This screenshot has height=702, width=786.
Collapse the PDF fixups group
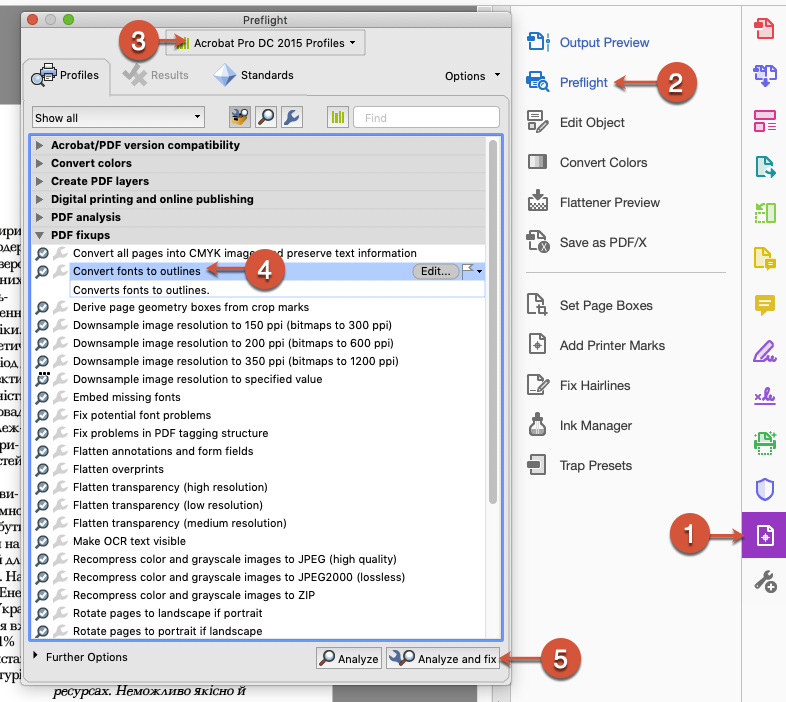pos(40,235)
